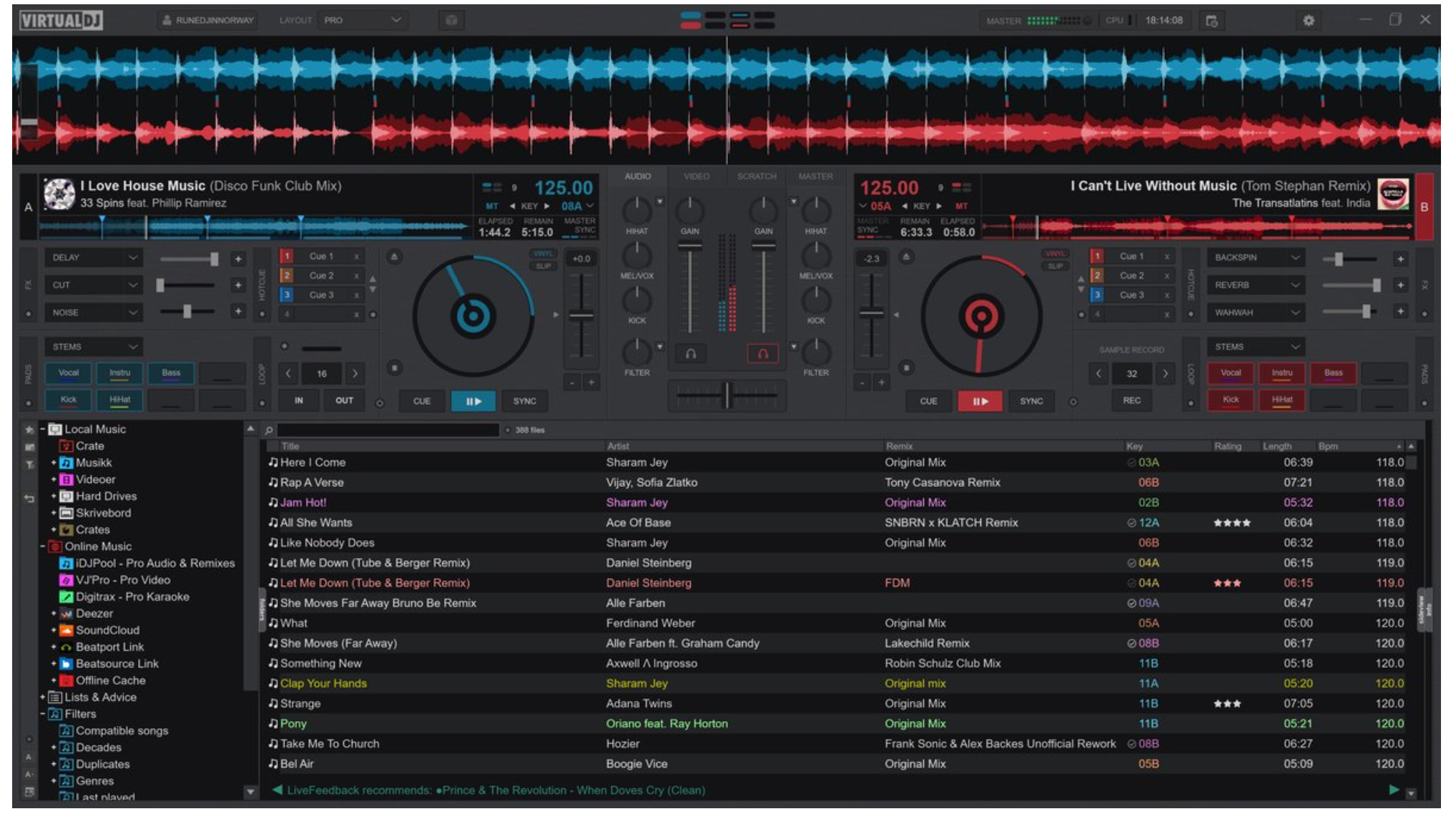
Task: Toggle SYNC on deck A
Action: point(524,401)
